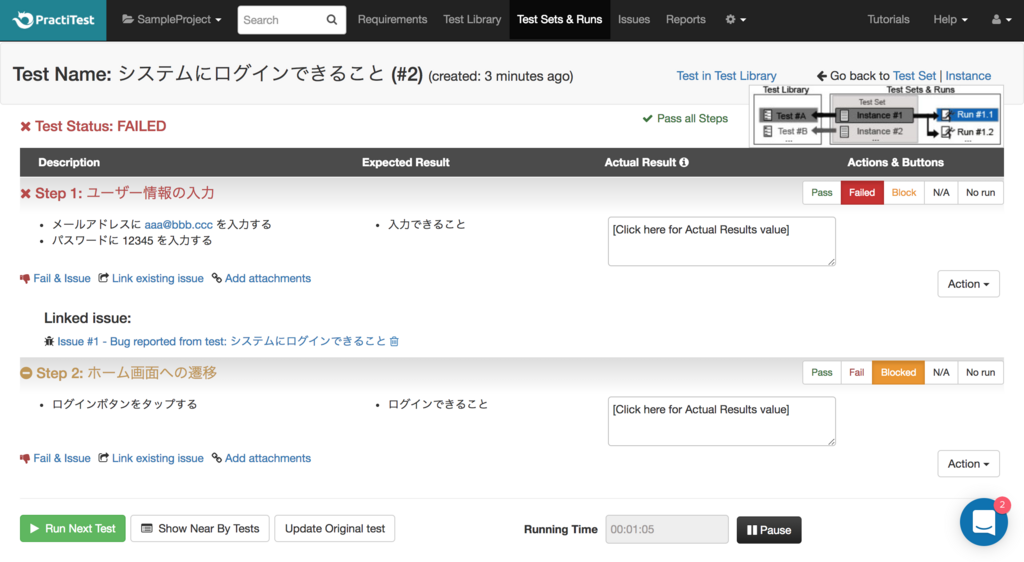The width and height of the screenshot is (1024, 562).
Task: Click bug icon beside Issue #1
Action: tap(49, 341)
